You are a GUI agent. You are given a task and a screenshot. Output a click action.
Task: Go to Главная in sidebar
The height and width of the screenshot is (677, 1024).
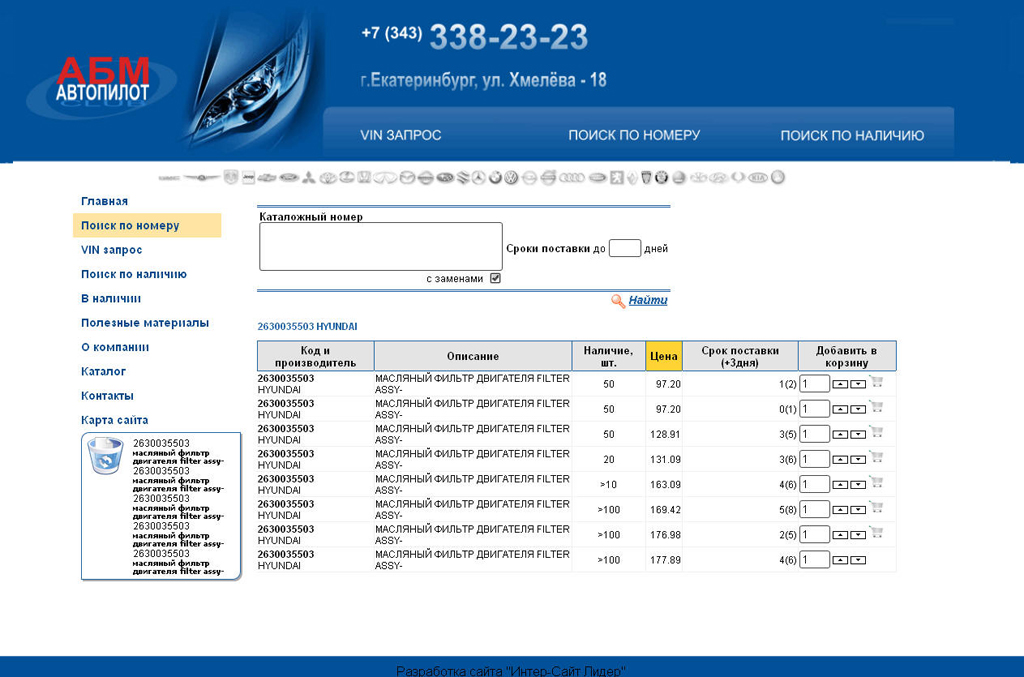click(x=104, y=201)
